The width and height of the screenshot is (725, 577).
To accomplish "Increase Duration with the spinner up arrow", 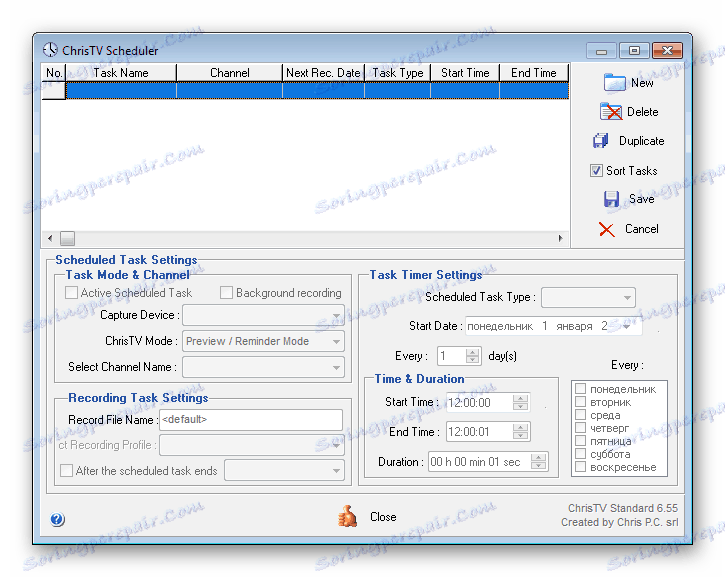I will [x=538, y=458].
